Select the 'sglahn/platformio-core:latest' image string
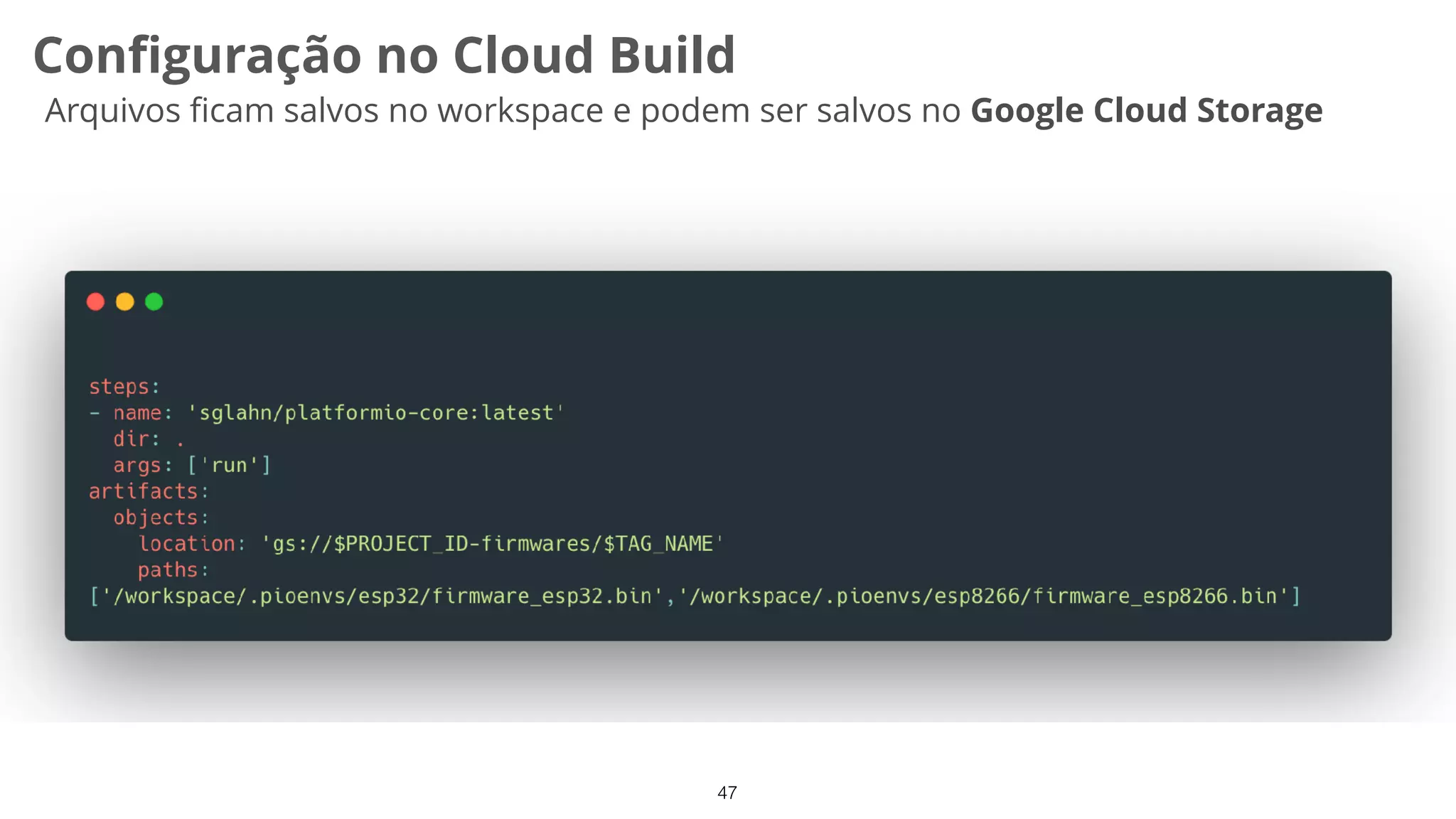Viewport: 1456px width, 819px height. click(375, 413)
